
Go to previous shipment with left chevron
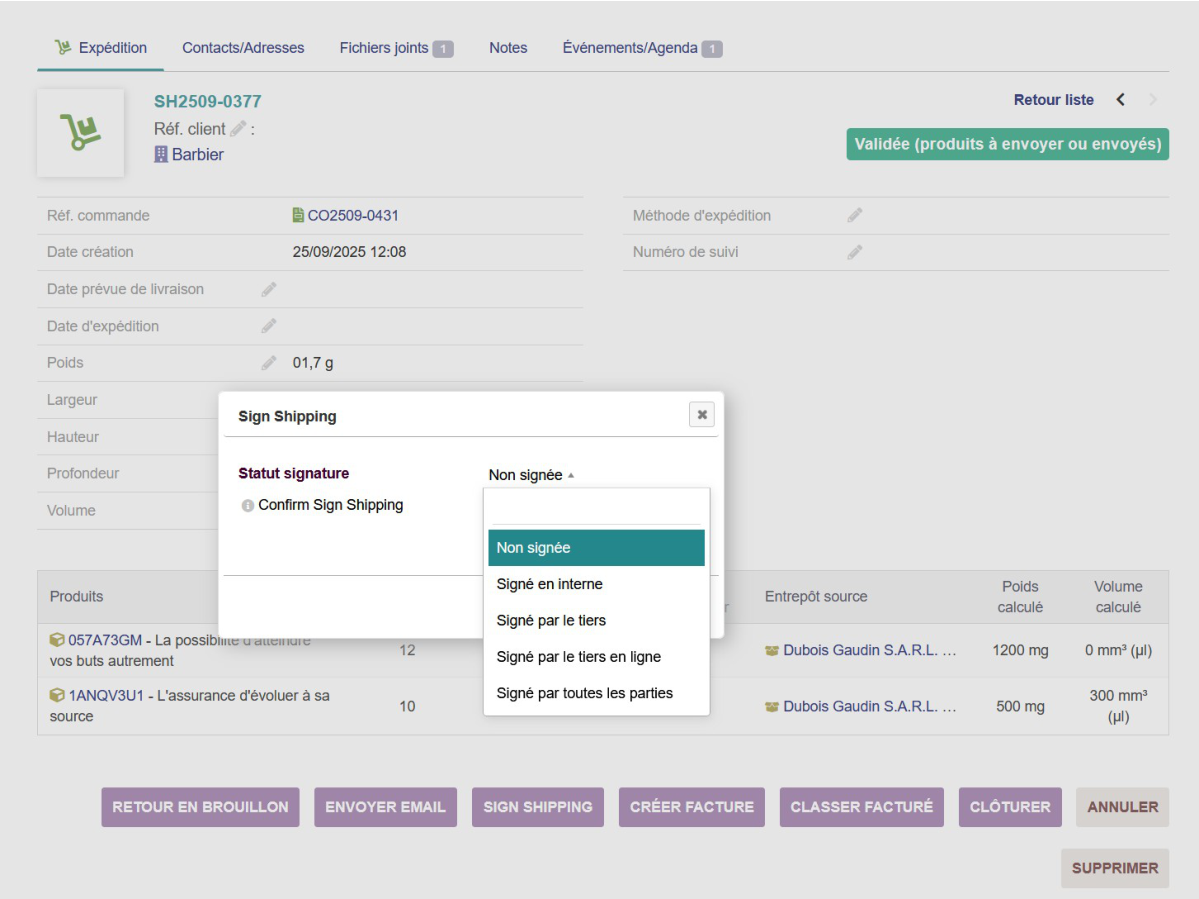click(1120, 100)
